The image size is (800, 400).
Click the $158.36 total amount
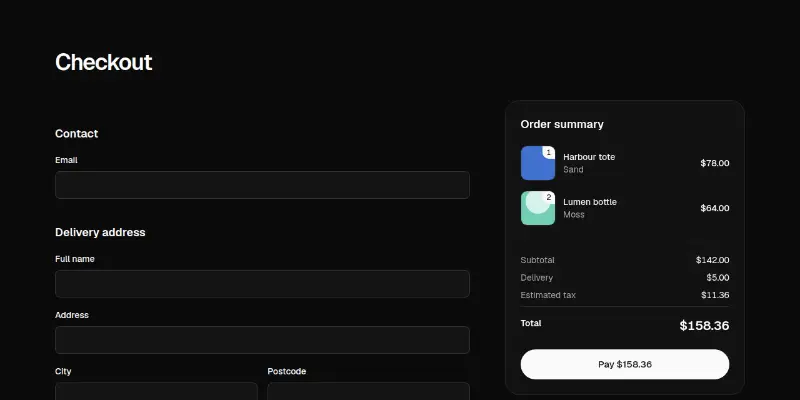[704, 326]
